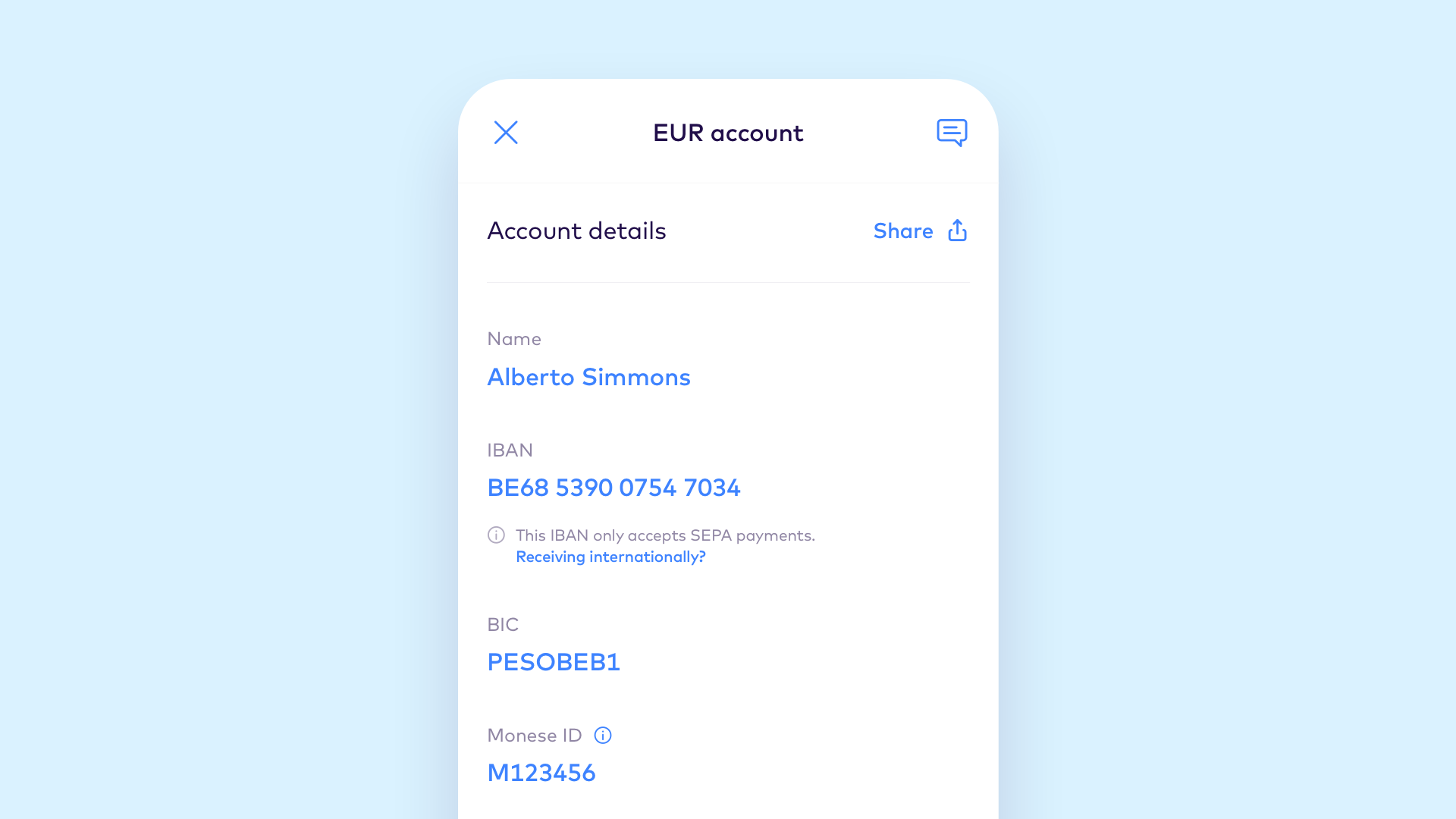1456x819 pixels.
Task: Click 'Receiving internationally?' link
Action: click(x=610, y=556)
